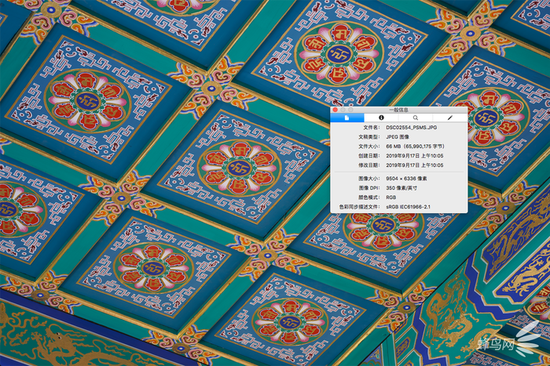Click the inspector window title bar
Screen dimensions: 550x366
(399, 110)
